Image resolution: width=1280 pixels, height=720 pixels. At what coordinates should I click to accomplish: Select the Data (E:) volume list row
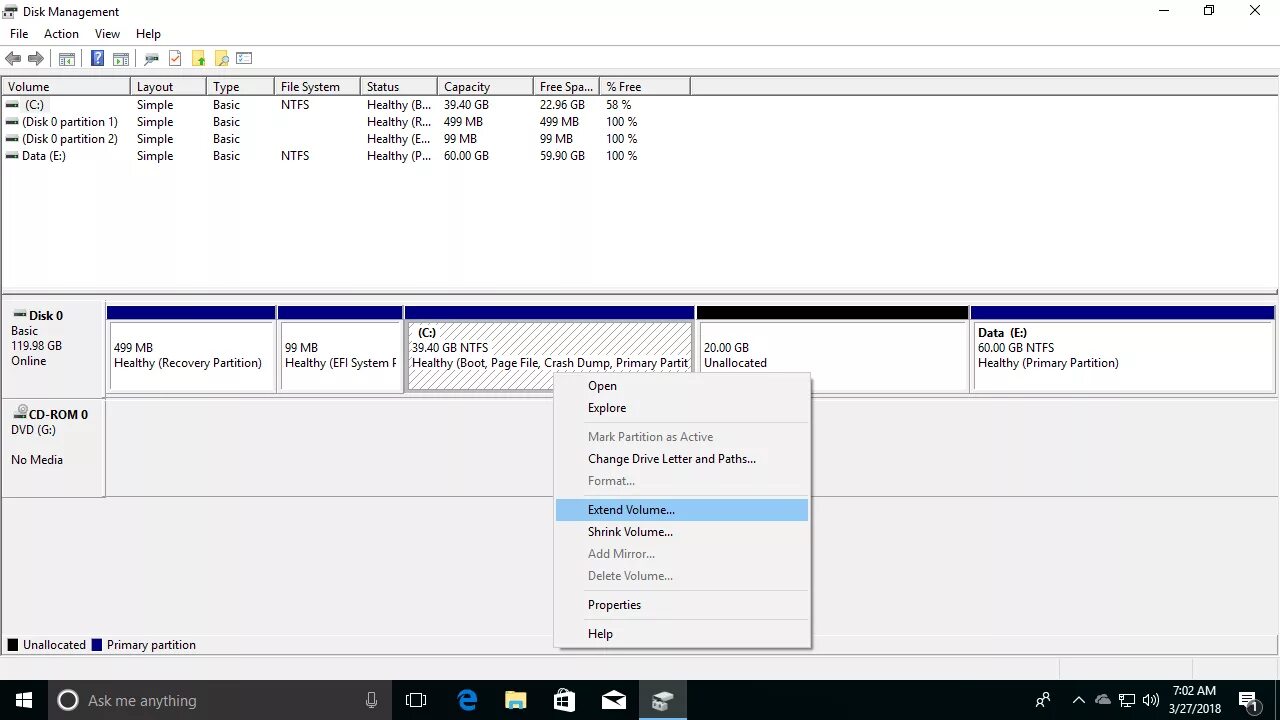click(x=346, y=156)
